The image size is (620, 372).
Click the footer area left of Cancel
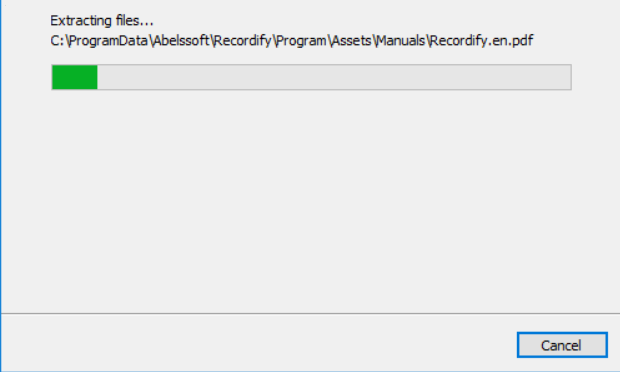[257, 344]
